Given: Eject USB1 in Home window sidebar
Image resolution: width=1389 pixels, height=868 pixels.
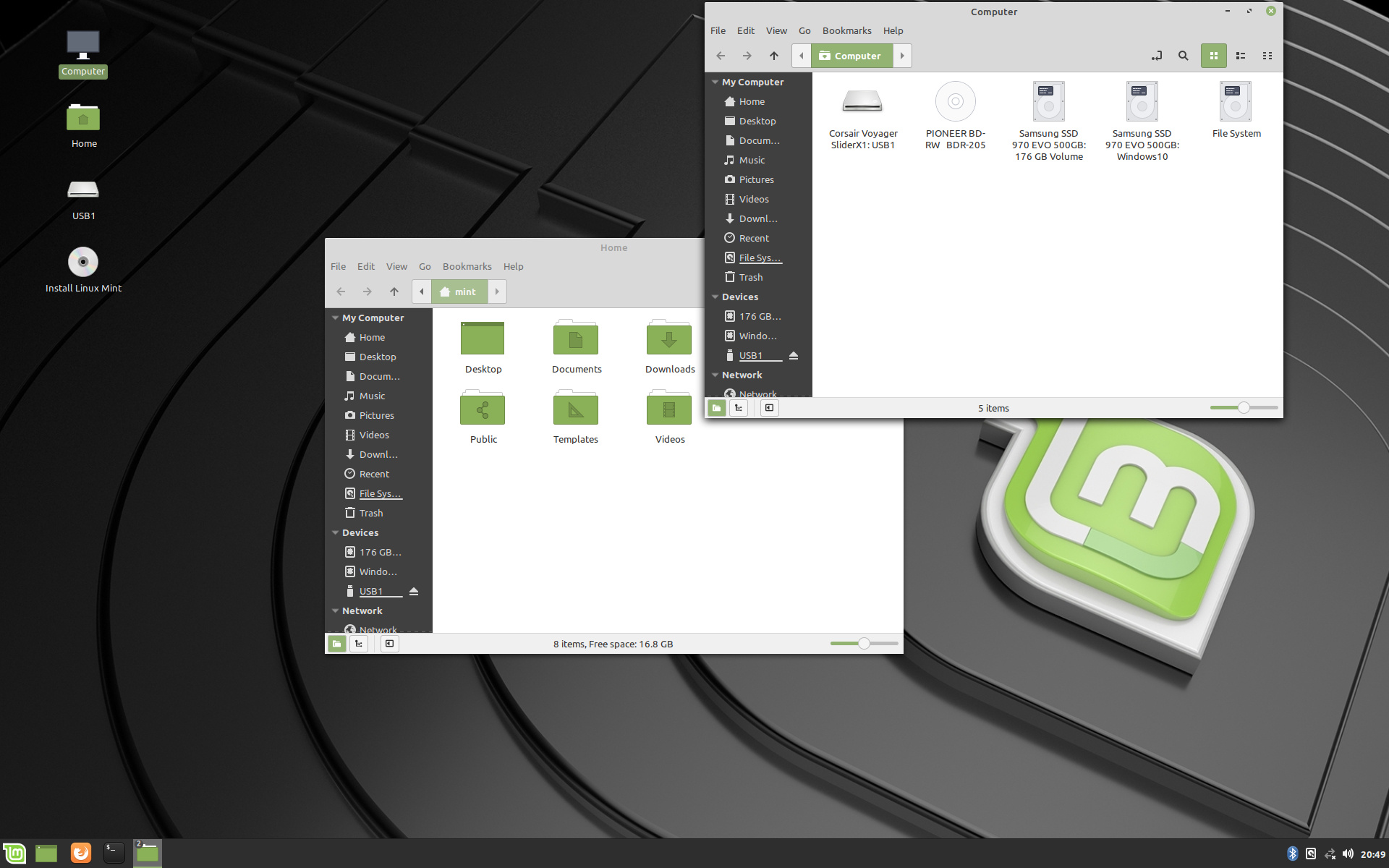Looking at the screenshot, I should pos(414,591).
